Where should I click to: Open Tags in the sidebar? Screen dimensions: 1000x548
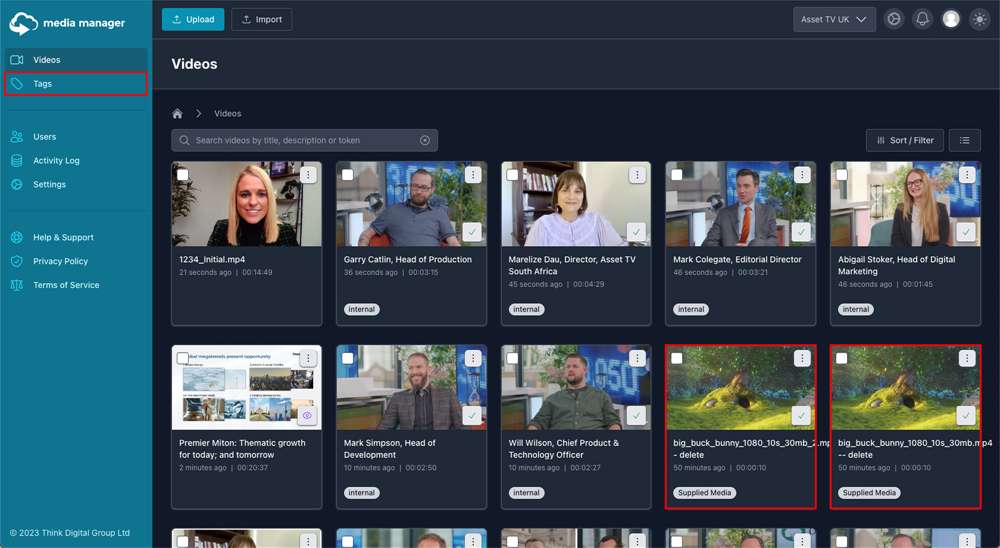coord(76,84)
